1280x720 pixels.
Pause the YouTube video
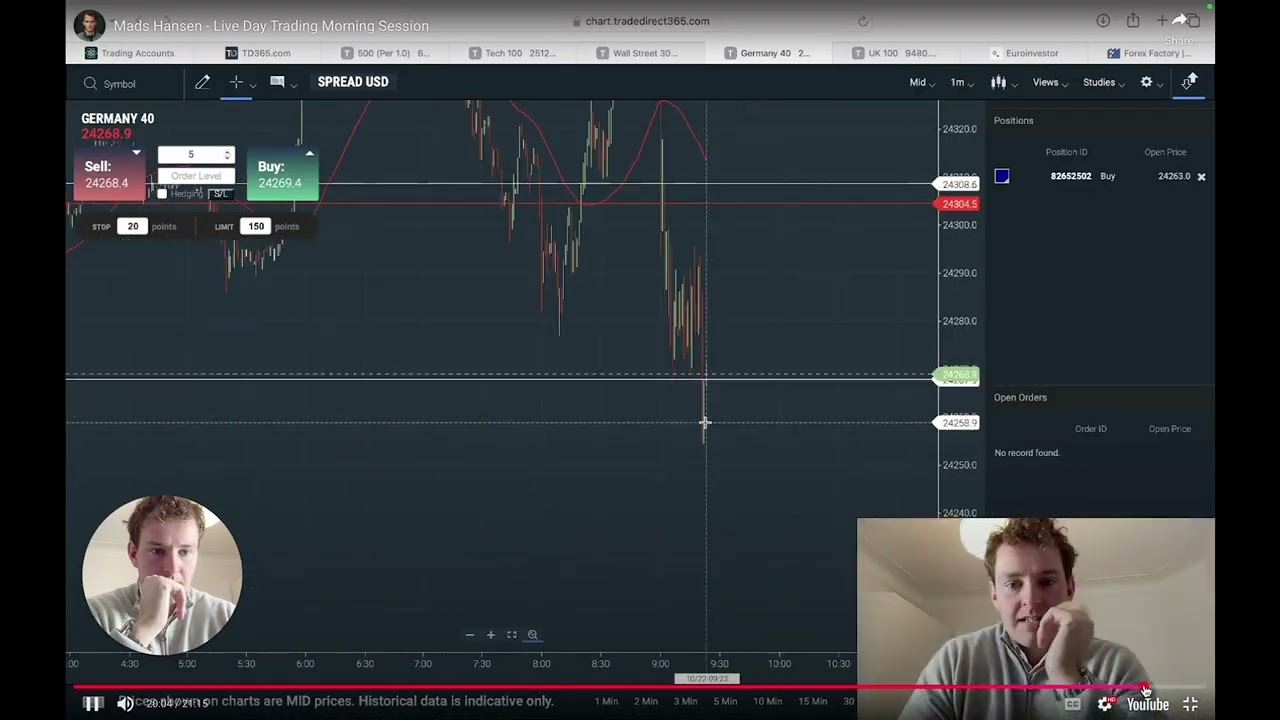point(92,704)
